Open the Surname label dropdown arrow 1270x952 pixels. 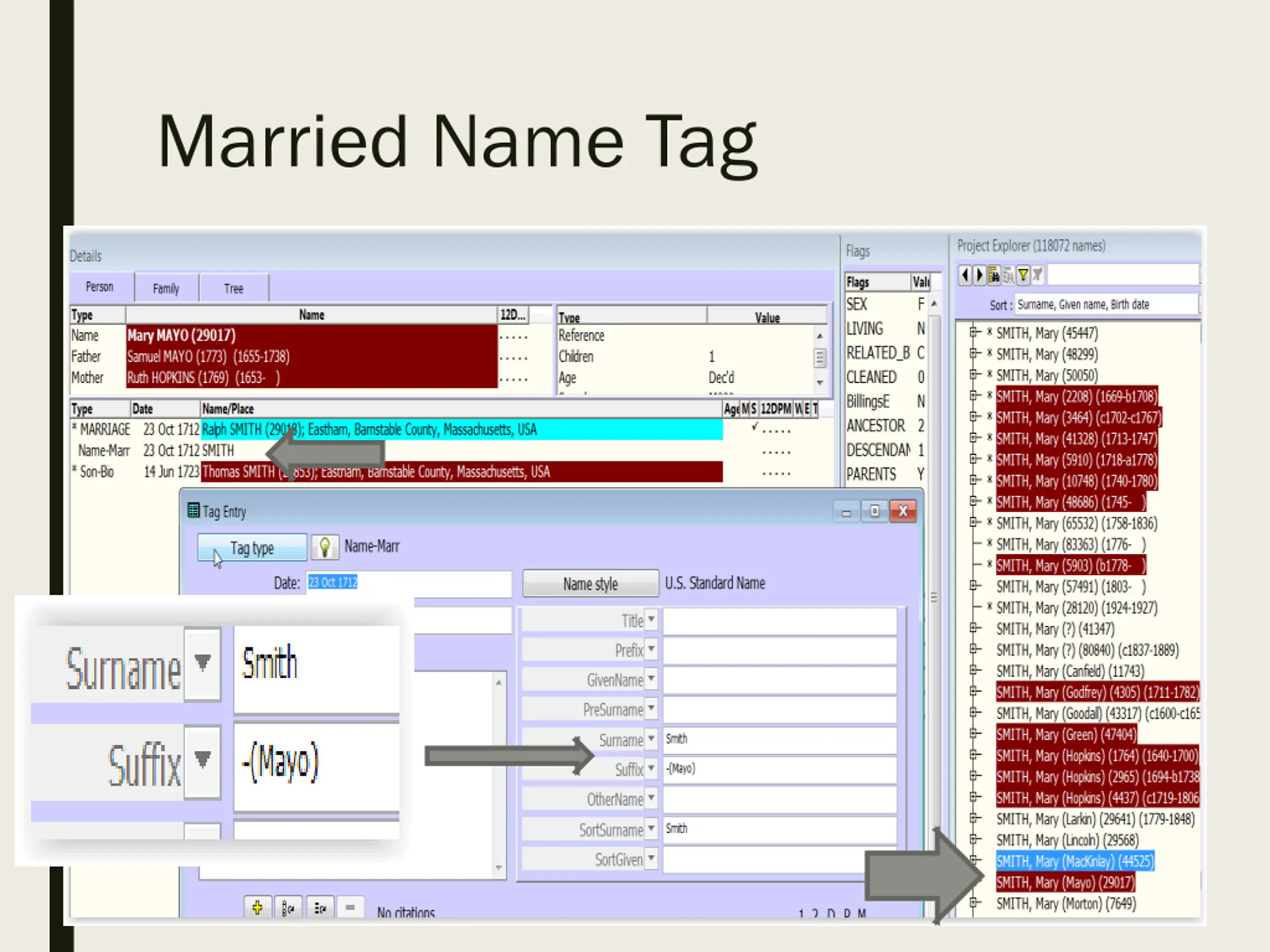coord(651,738)
